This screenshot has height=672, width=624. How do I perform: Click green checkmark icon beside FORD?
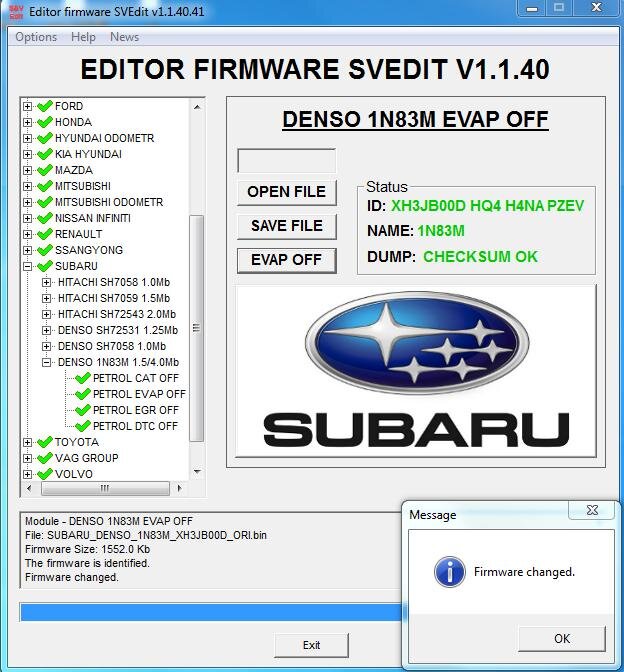tap(45, 106)
